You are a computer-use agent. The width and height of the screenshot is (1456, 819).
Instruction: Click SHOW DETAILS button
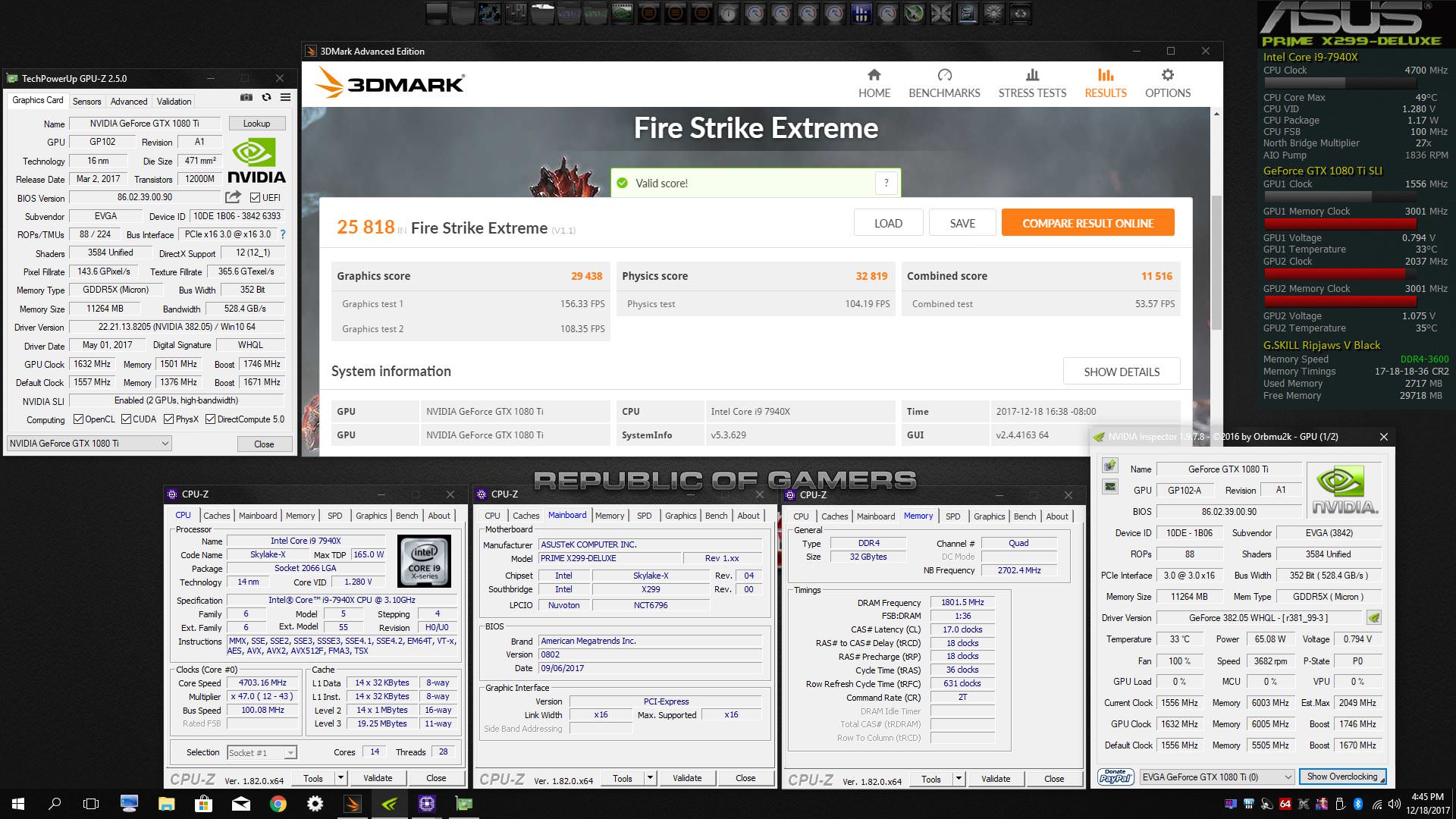click(1122, 372)
